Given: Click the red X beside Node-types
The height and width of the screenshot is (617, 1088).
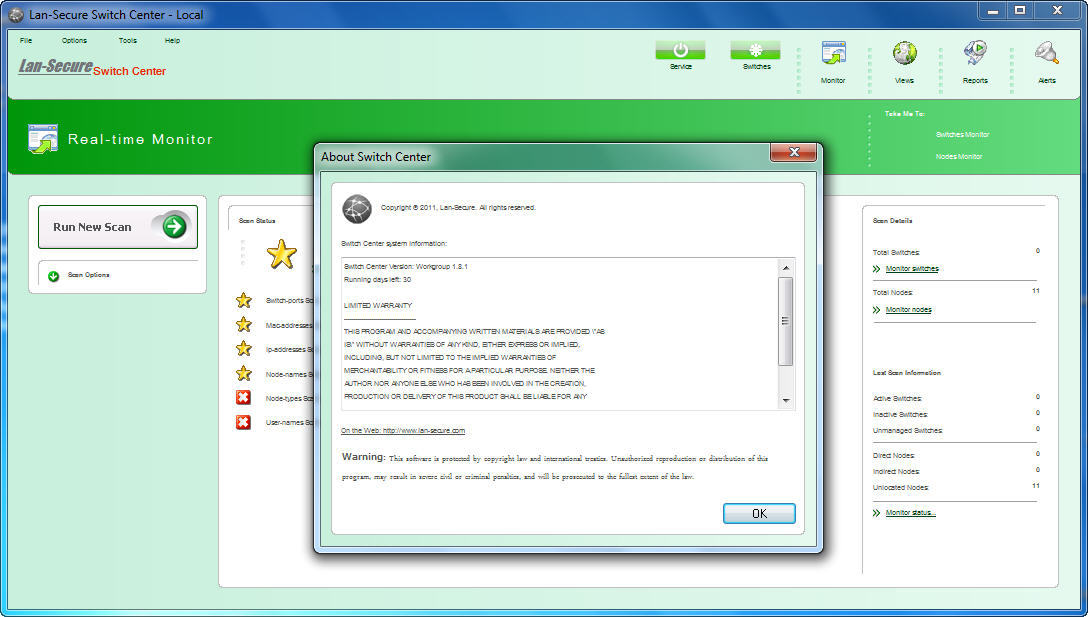Looking at the screenshot, I should click(x=243, y=398).
